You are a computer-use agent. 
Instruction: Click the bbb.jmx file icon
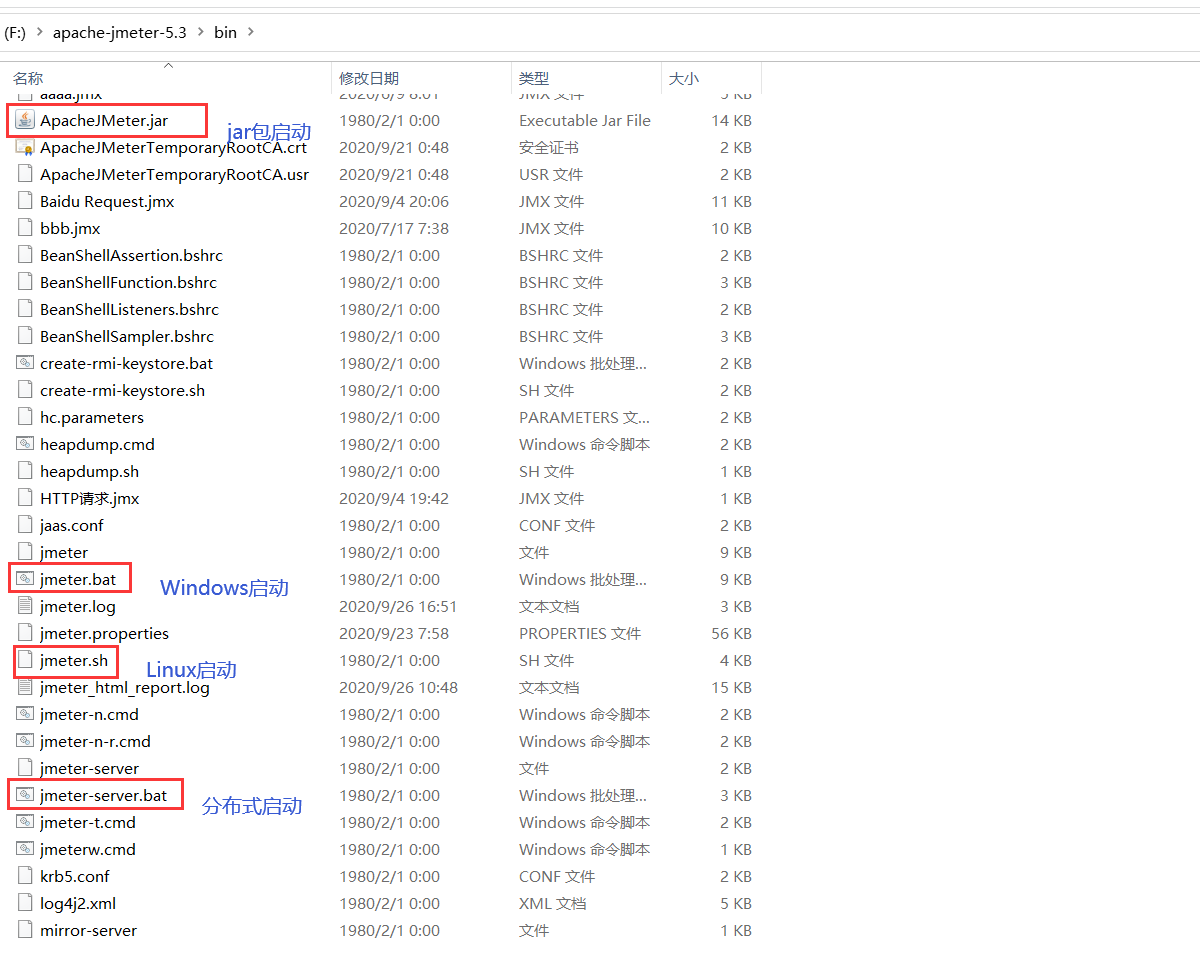(25, 228)
